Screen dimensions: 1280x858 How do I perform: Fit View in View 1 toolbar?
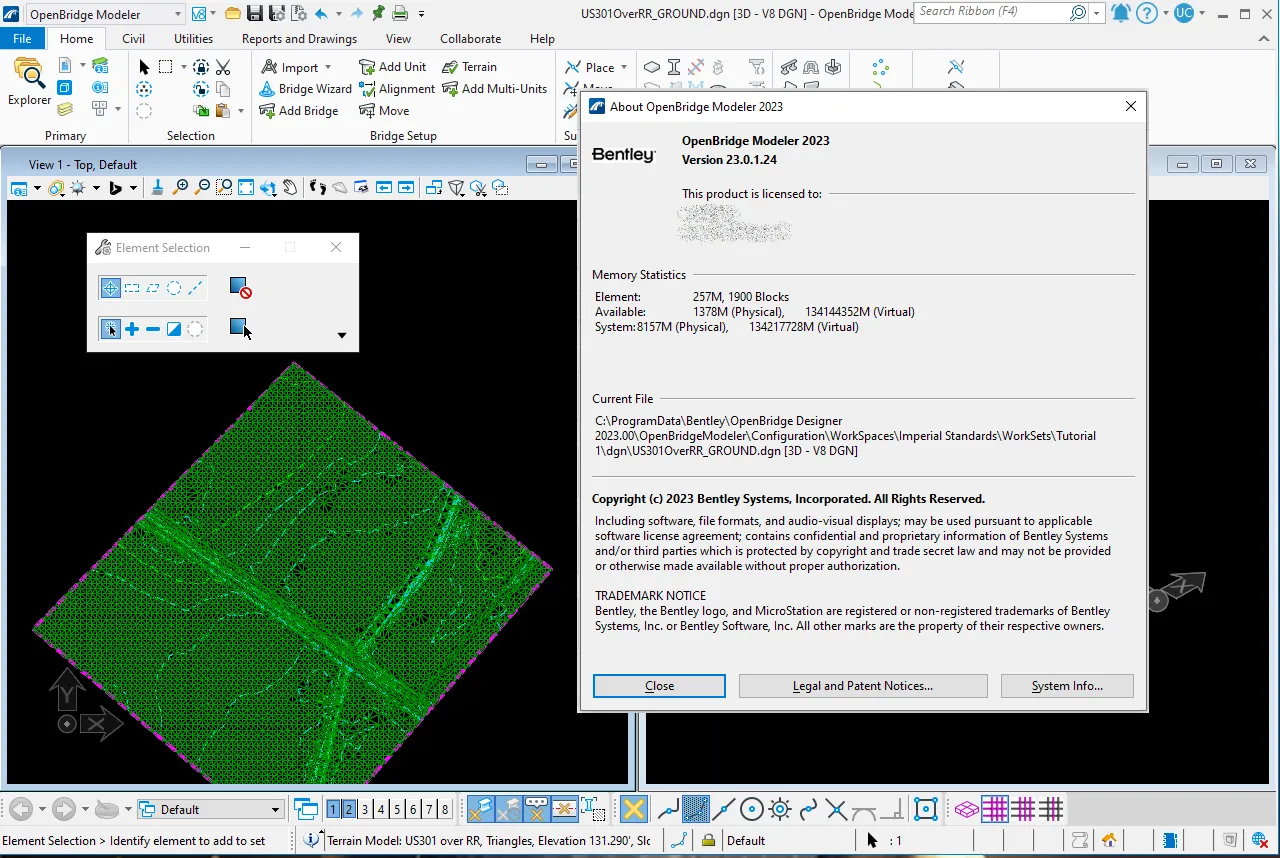246,187
